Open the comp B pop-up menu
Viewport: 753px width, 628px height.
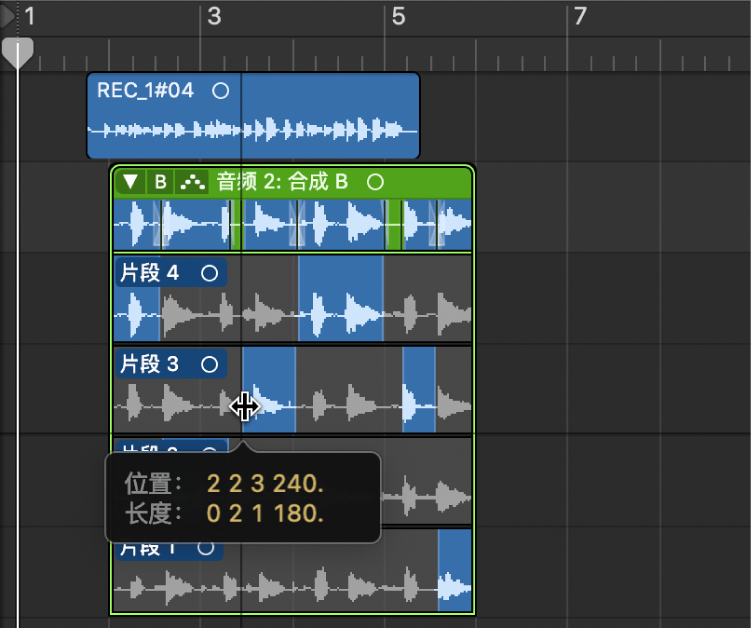(x=160, y=182)
